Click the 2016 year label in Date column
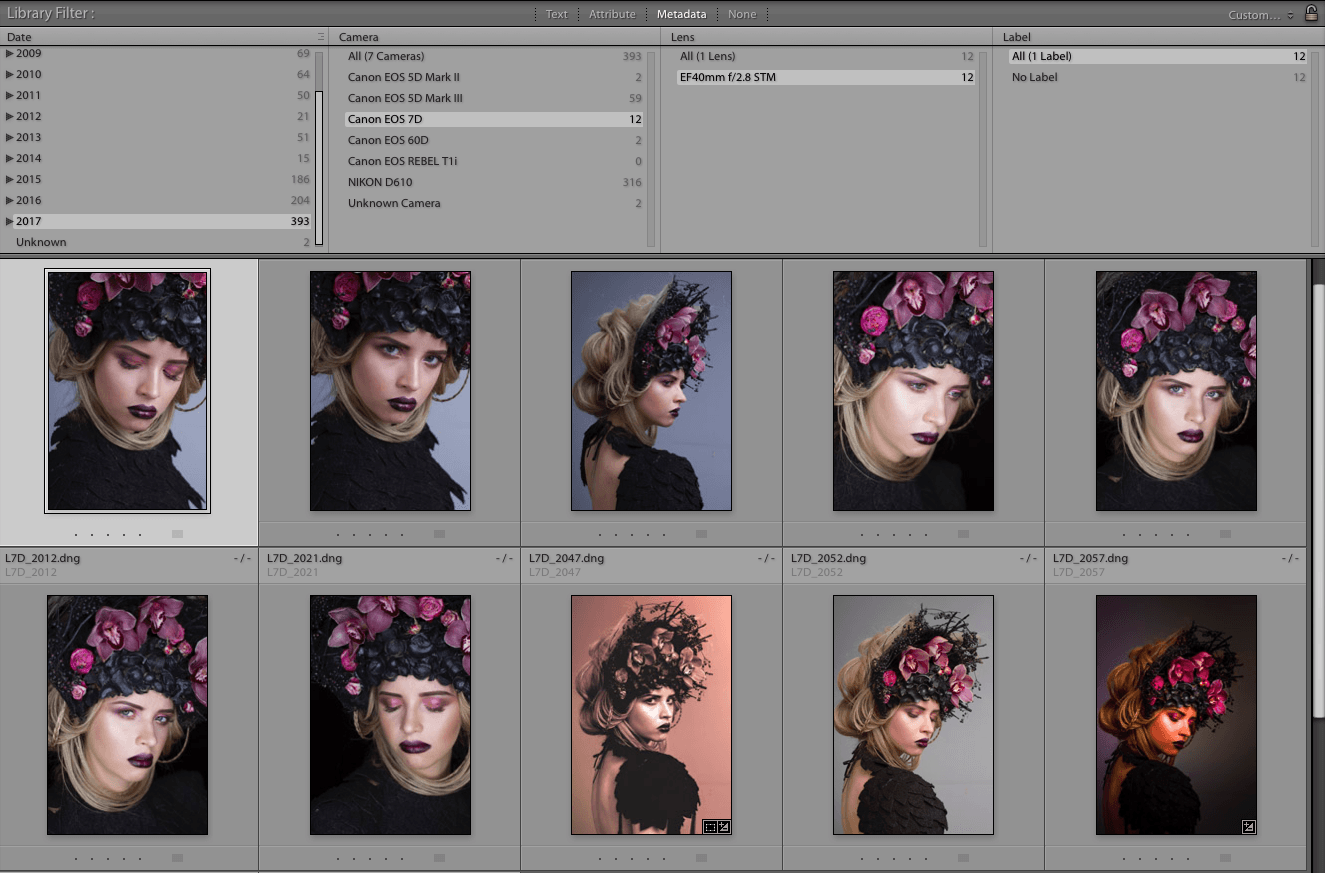The height and width of the screenshot is (873, 1325). click(x=29, y=200)
